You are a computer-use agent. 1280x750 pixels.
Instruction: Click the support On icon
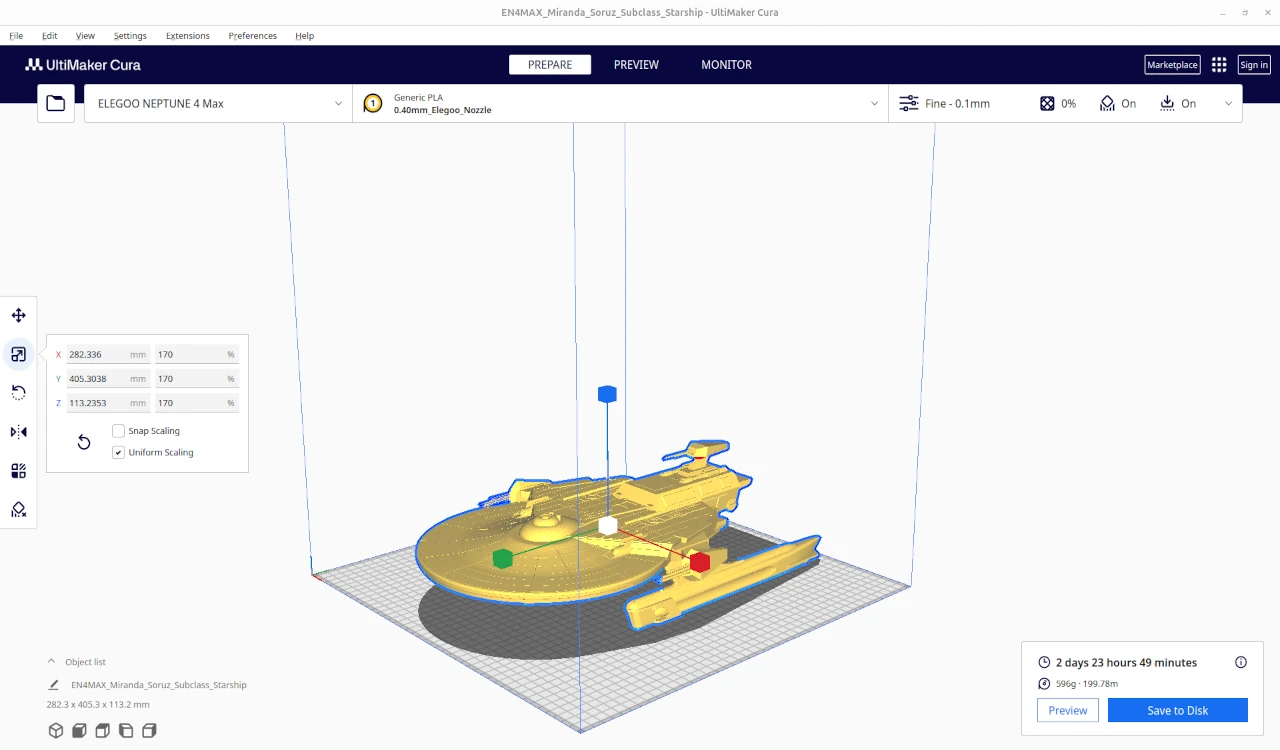point(1107,103)
